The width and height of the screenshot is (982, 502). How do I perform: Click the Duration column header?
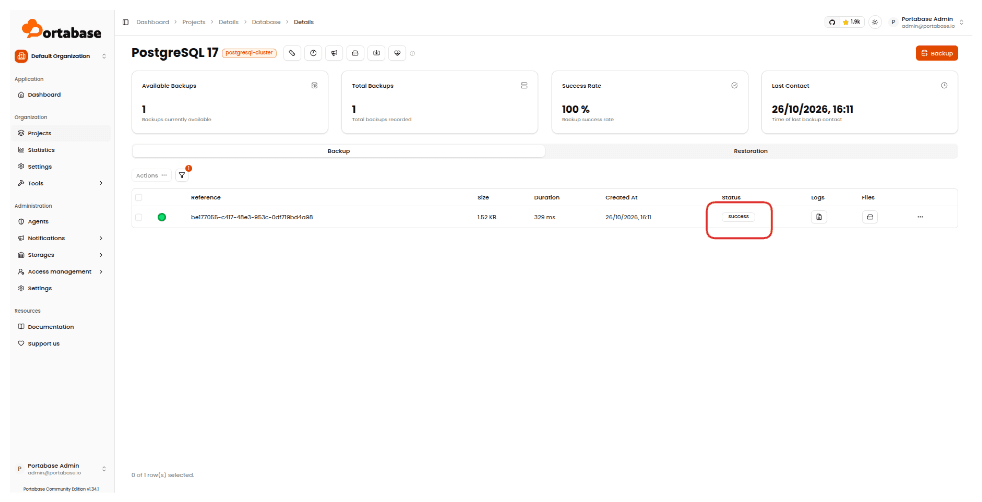tap(547, 198)
